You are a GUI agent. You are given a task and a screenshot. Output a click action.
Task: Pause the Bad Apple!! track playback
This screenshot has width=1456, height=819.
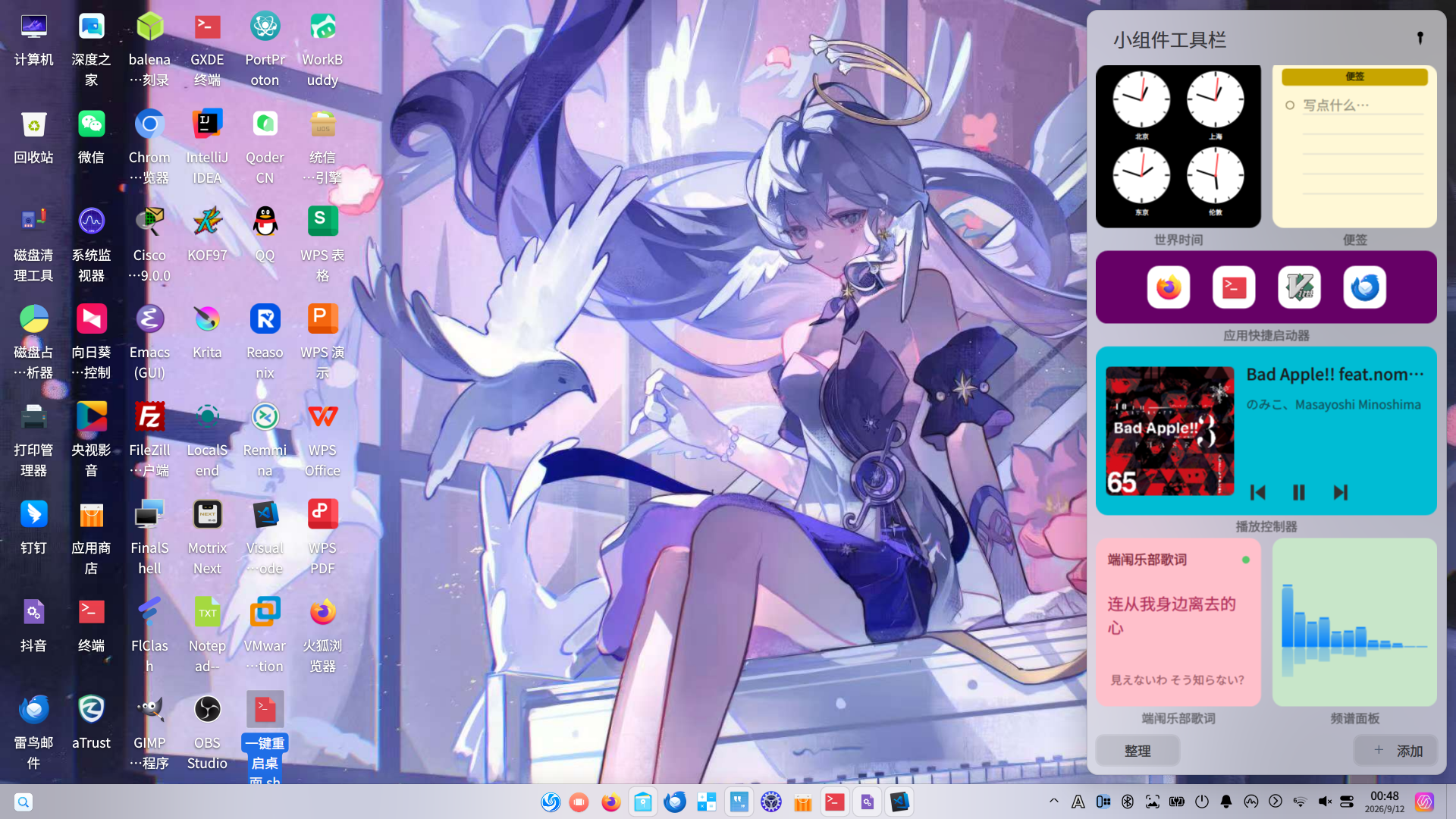1298,493
